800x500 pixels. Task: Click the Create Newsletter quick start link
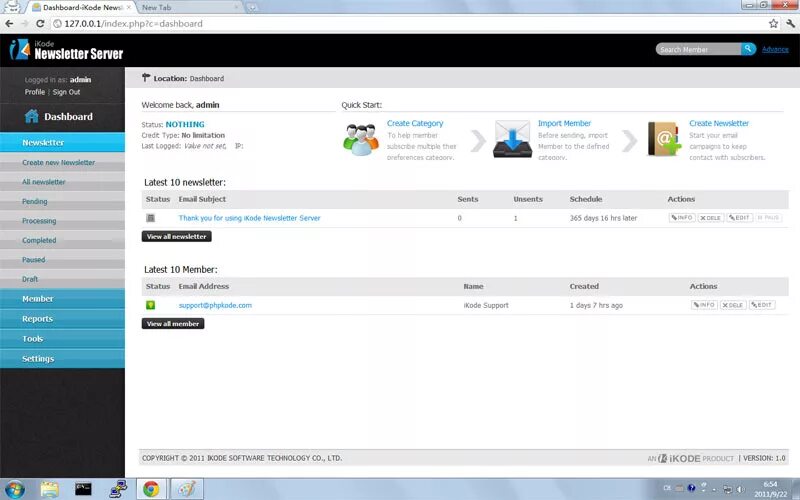click(719, 123)
